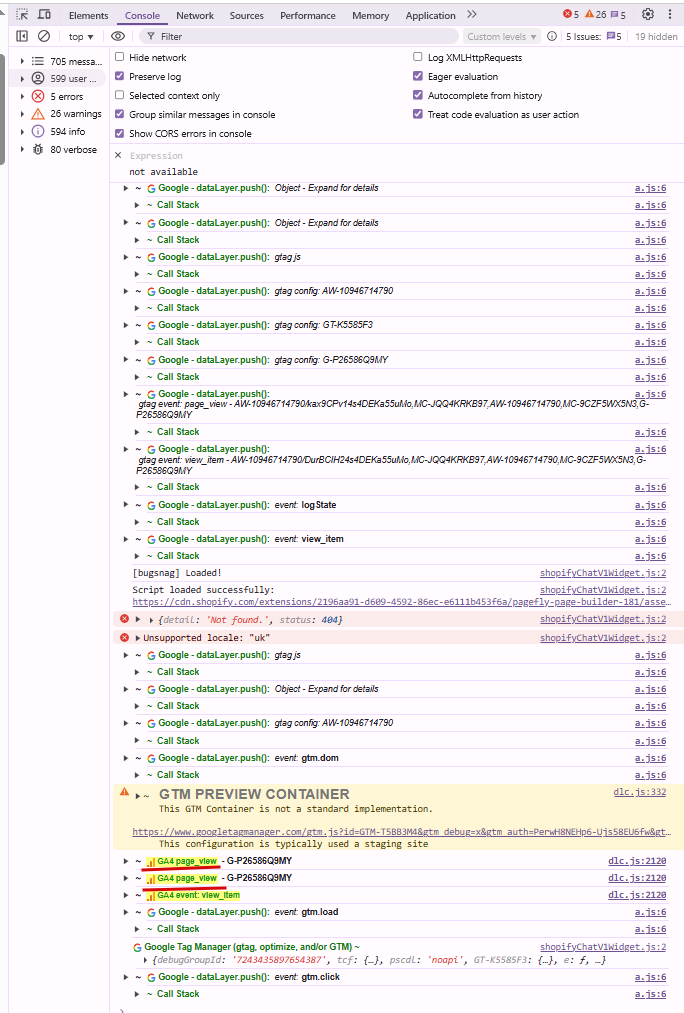Click error icon on 'Not found.' 404 row

[x=125, y=619]
